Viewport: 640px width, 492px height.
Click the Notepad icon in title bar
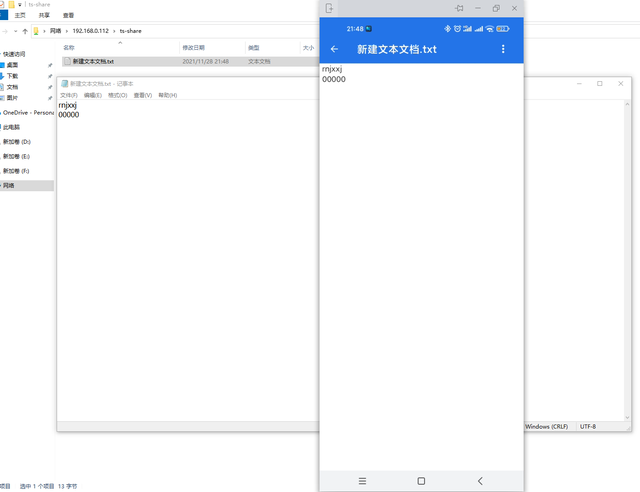point(64,84)
